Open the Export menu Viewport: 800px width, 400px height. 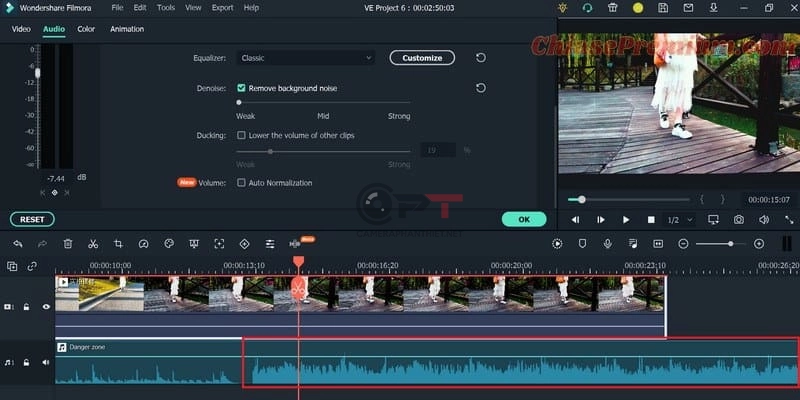(x=222, y=7)
